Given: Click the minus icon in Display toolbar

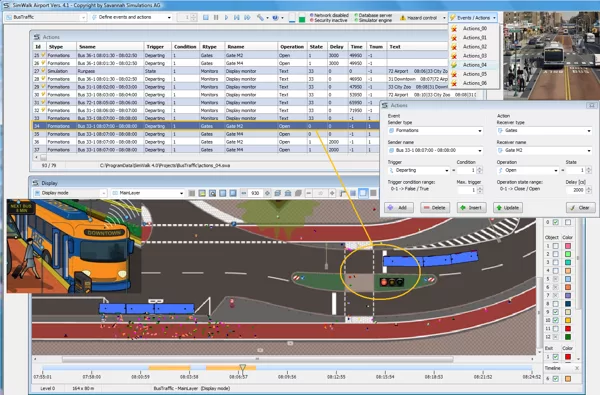Looking at the screenshot, I should click(x=308, y=193).
